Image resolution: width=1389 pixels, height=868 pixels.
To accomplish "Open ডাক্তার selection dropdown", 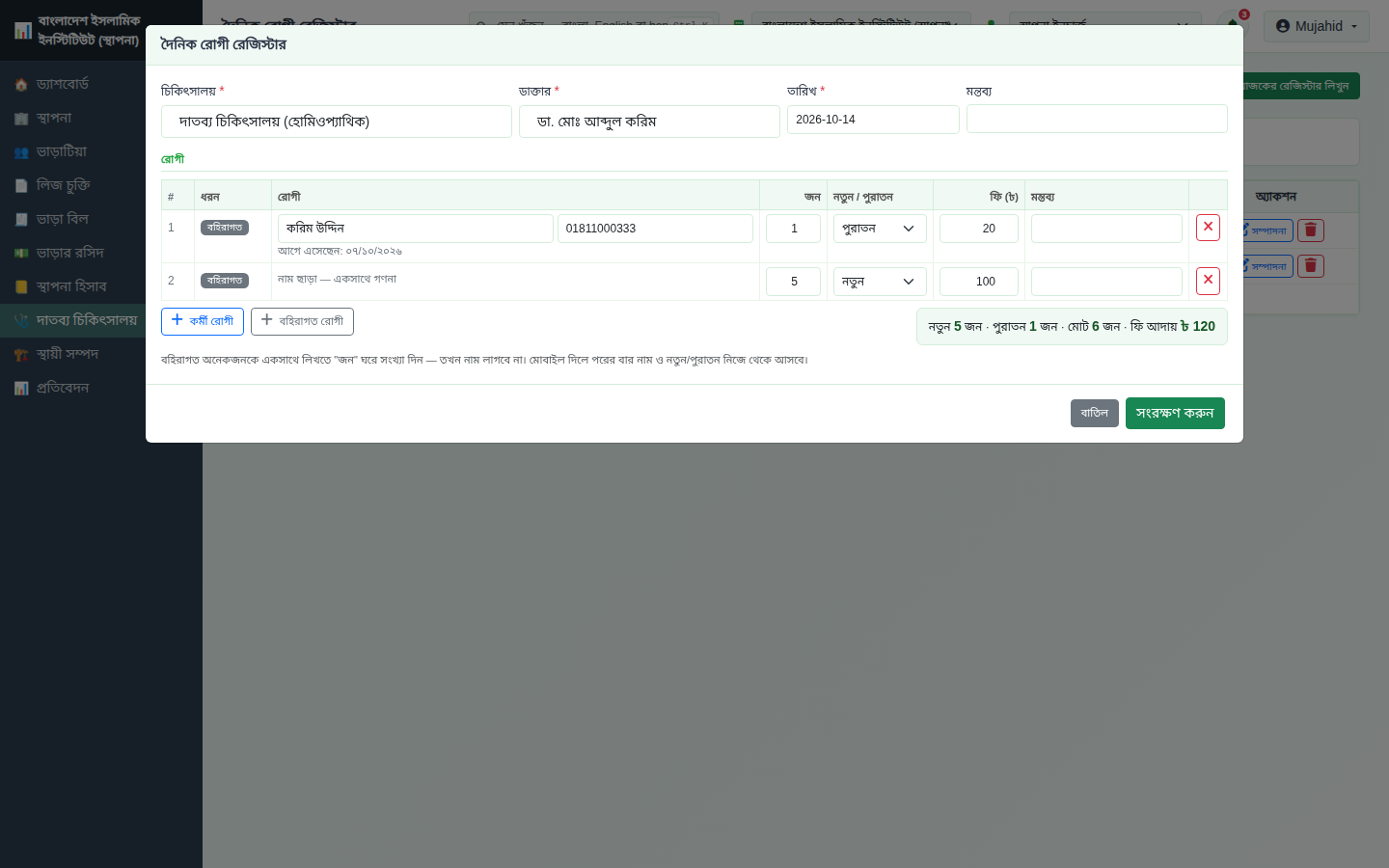I will [x=649, y=122].
